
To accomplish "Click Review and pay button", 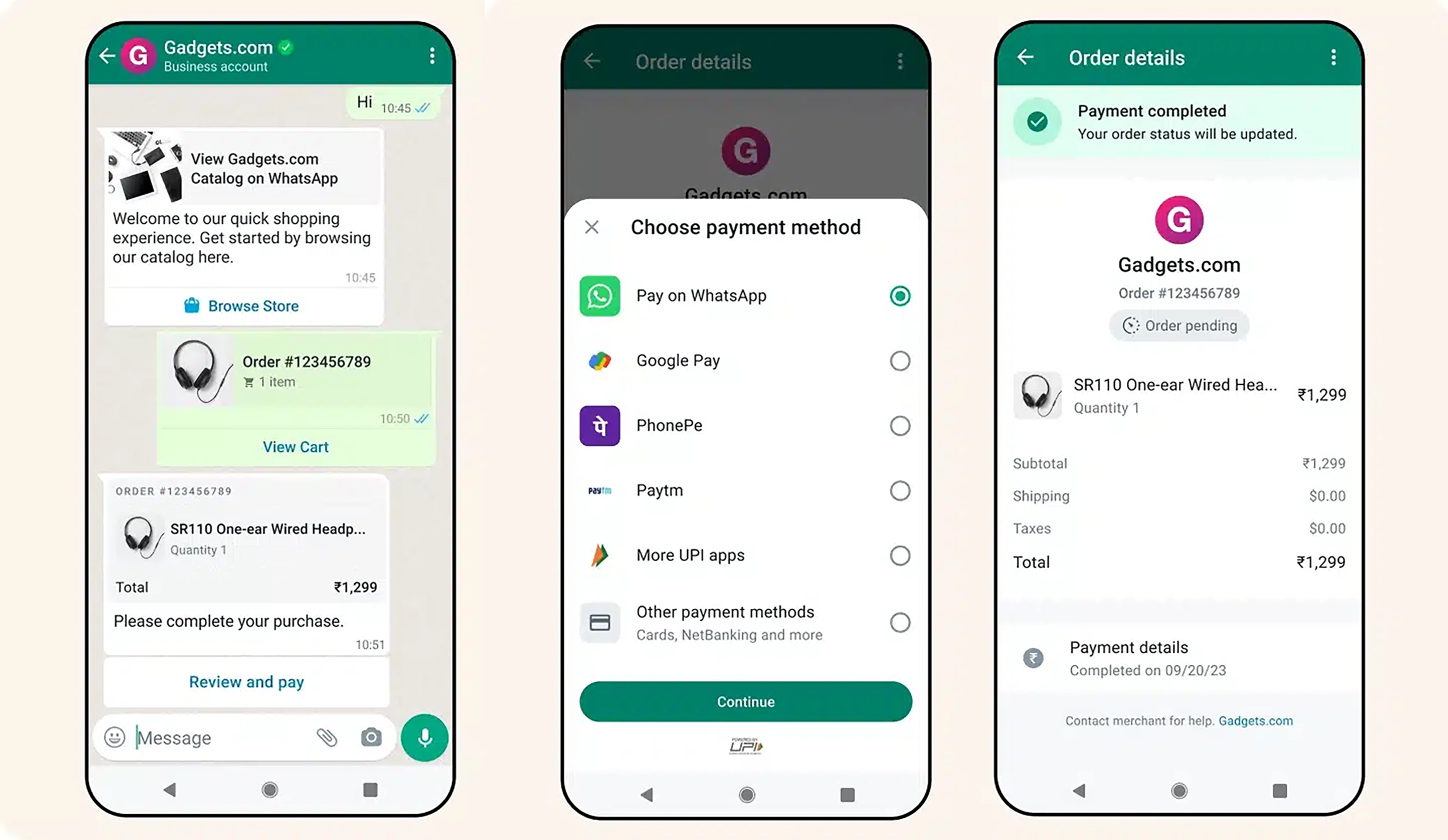I will pyautogui.click(x=246, y=681).
